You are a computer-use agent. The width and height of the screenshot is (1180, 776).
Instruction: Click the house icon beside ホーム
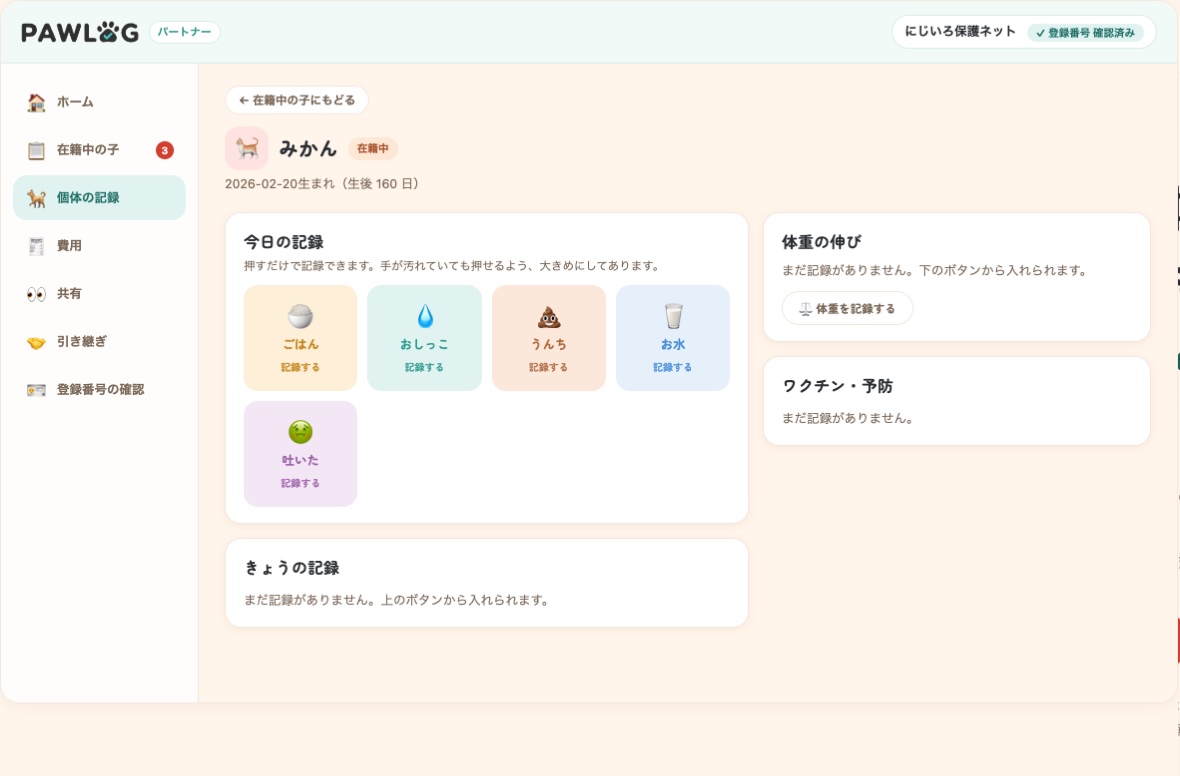pyautogui.click(x=36, y=102)
